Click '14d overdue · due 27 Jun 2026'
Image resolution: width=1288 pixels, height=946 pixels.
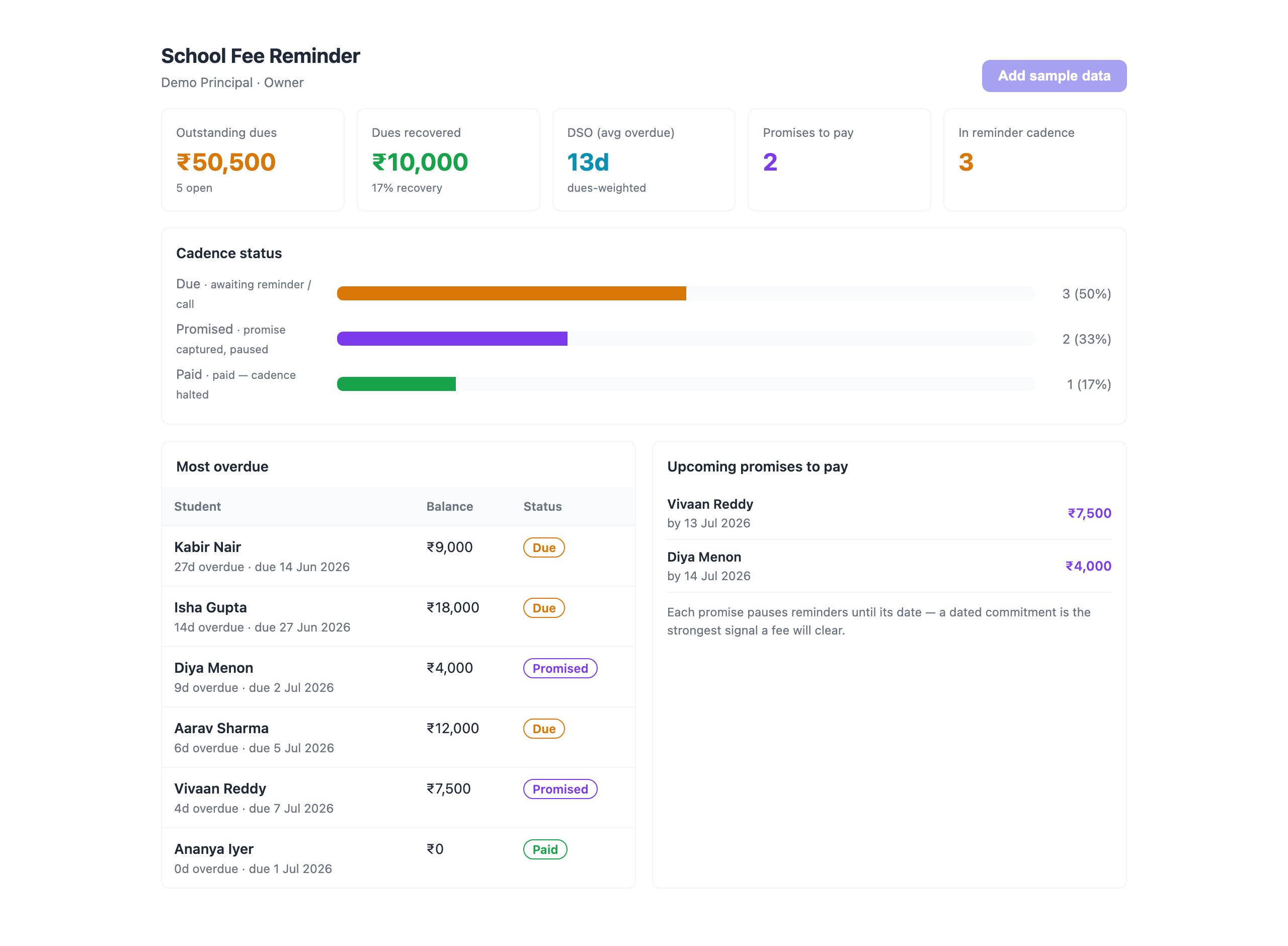[262, 627]
